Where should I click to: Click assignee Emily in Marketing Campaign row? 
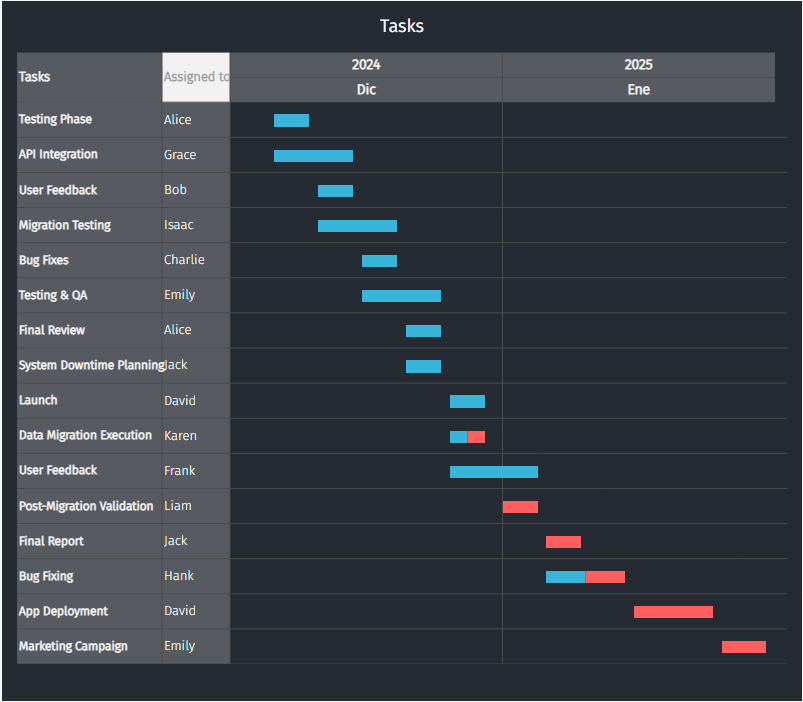180,646
